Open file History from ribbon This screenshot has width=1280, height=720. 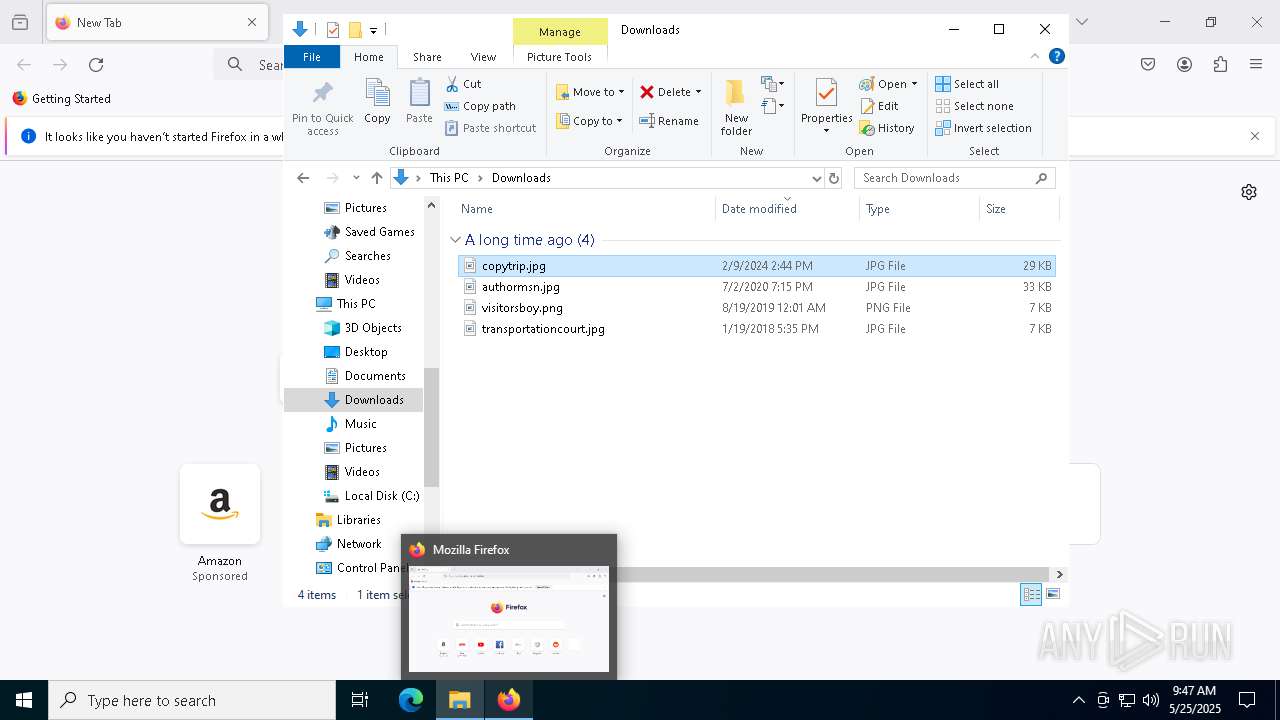coord(887,128)
